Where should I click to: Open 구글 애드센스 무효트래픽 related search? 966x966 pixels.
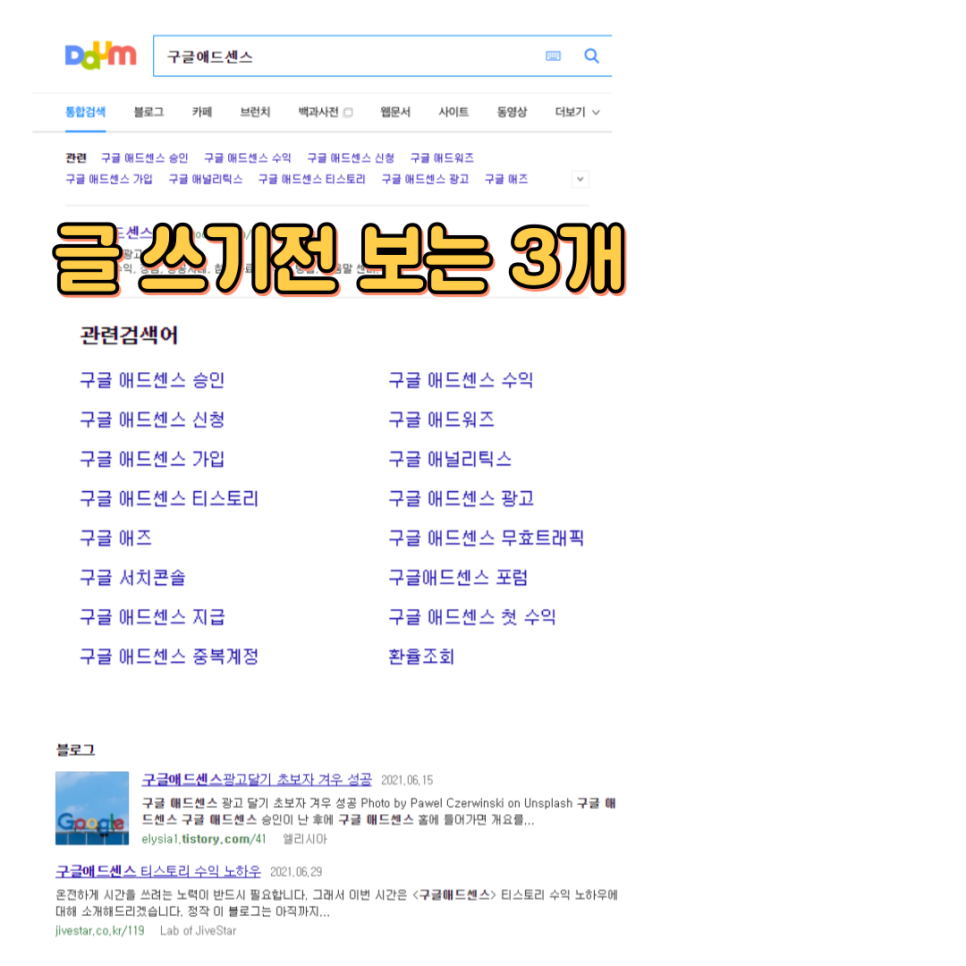coord(486,538)
